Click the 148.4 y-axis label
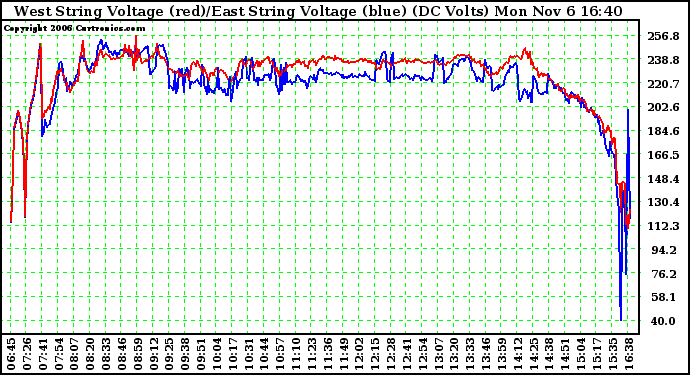The image size is (690, 375). click(x=663, y=179)
